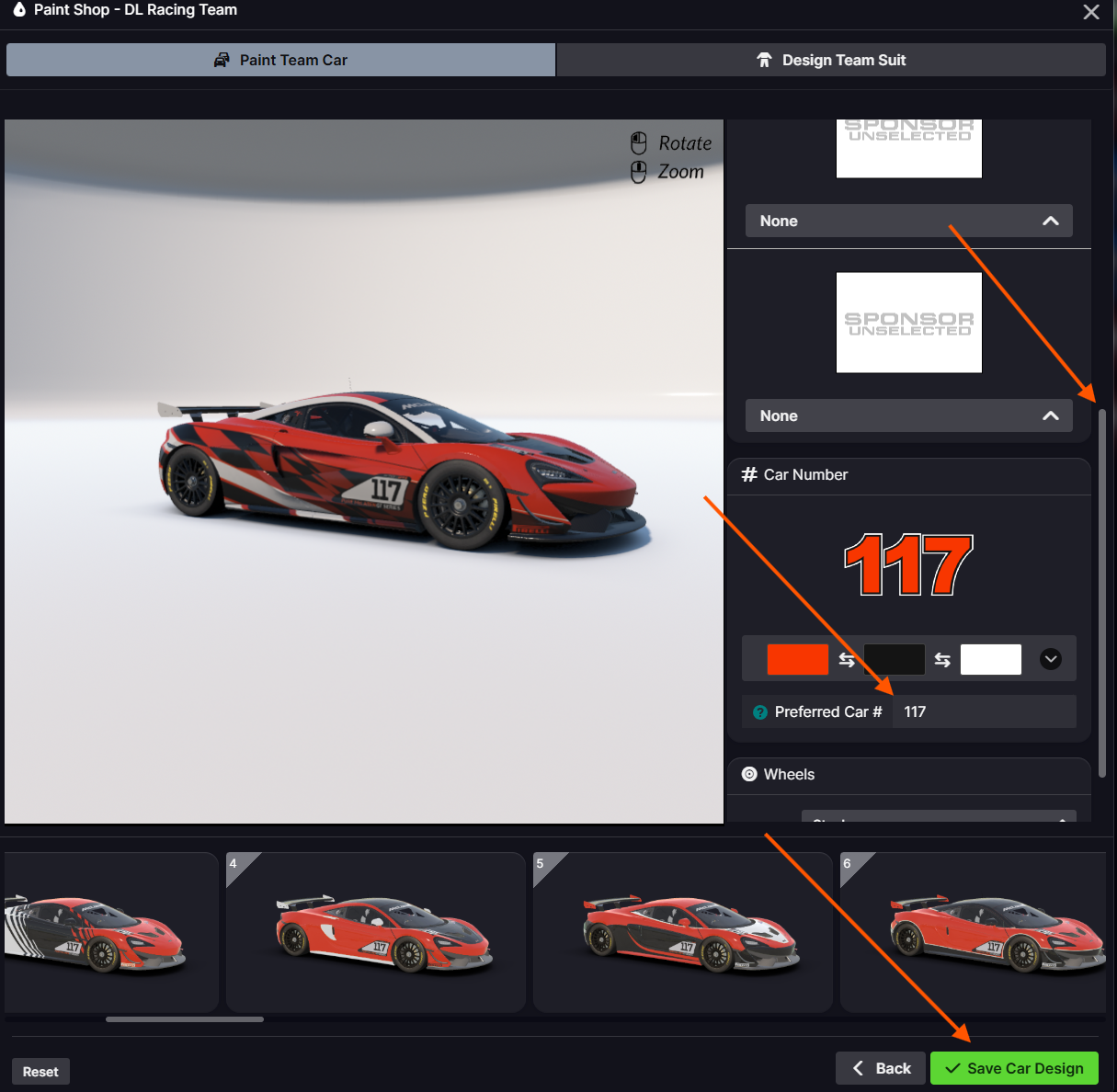
Task: Click the Back button
Action: pos(881,1068)
